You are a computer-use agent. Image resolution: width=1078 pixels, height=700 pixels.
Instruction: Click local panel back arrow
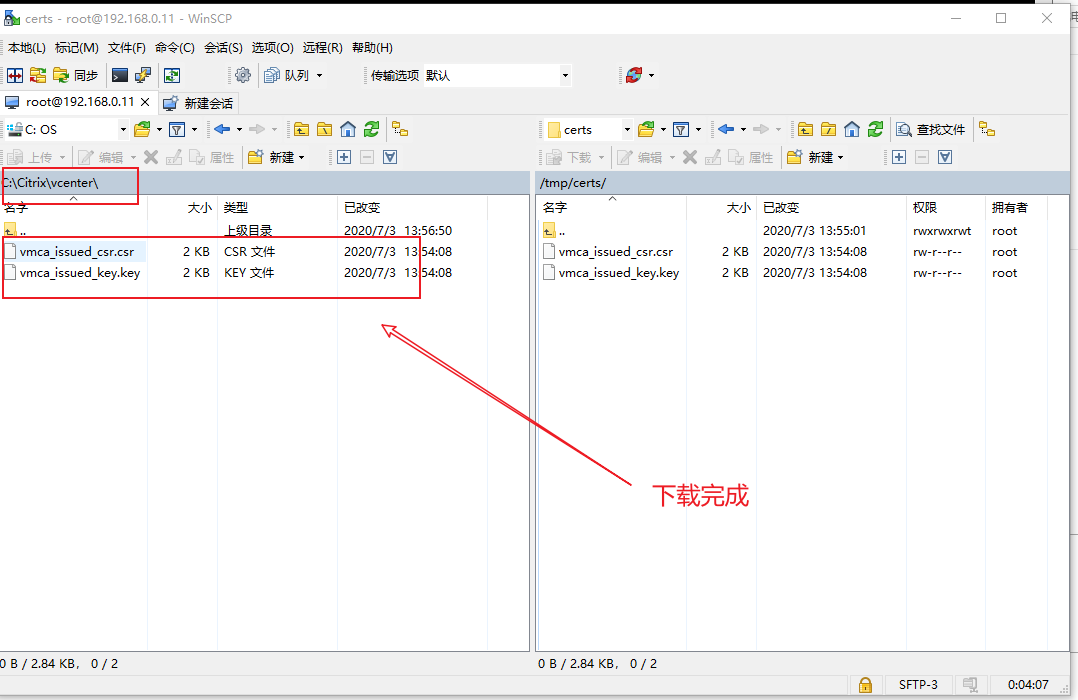pos(222,129)
